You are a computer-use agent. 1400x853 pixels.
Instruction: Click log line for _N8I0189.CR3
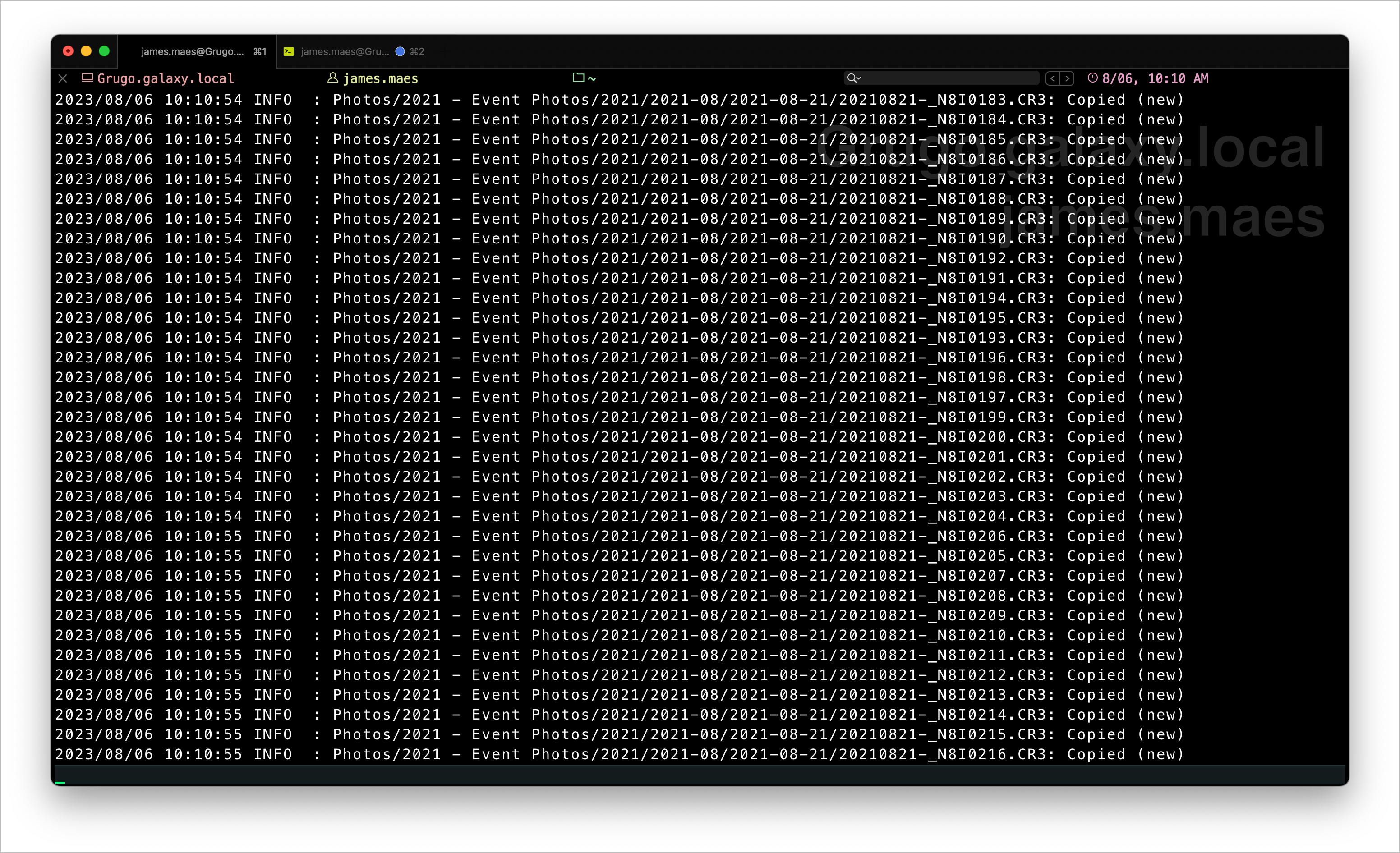click(x=619, y=219)
